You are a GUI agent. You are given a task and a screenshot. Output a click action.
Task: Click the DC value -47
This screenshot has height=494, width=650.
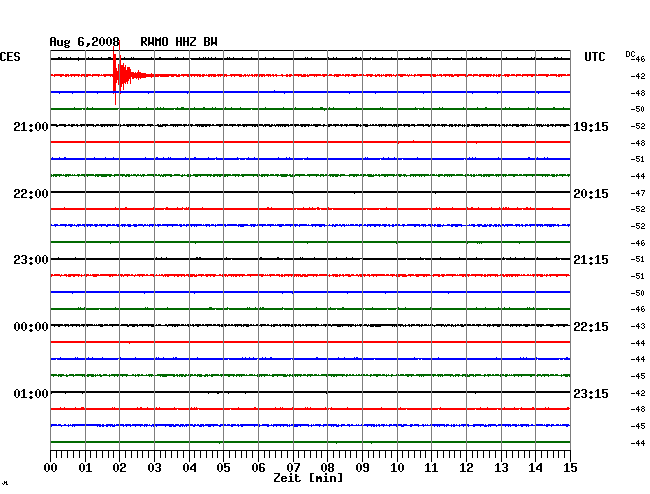638,193
